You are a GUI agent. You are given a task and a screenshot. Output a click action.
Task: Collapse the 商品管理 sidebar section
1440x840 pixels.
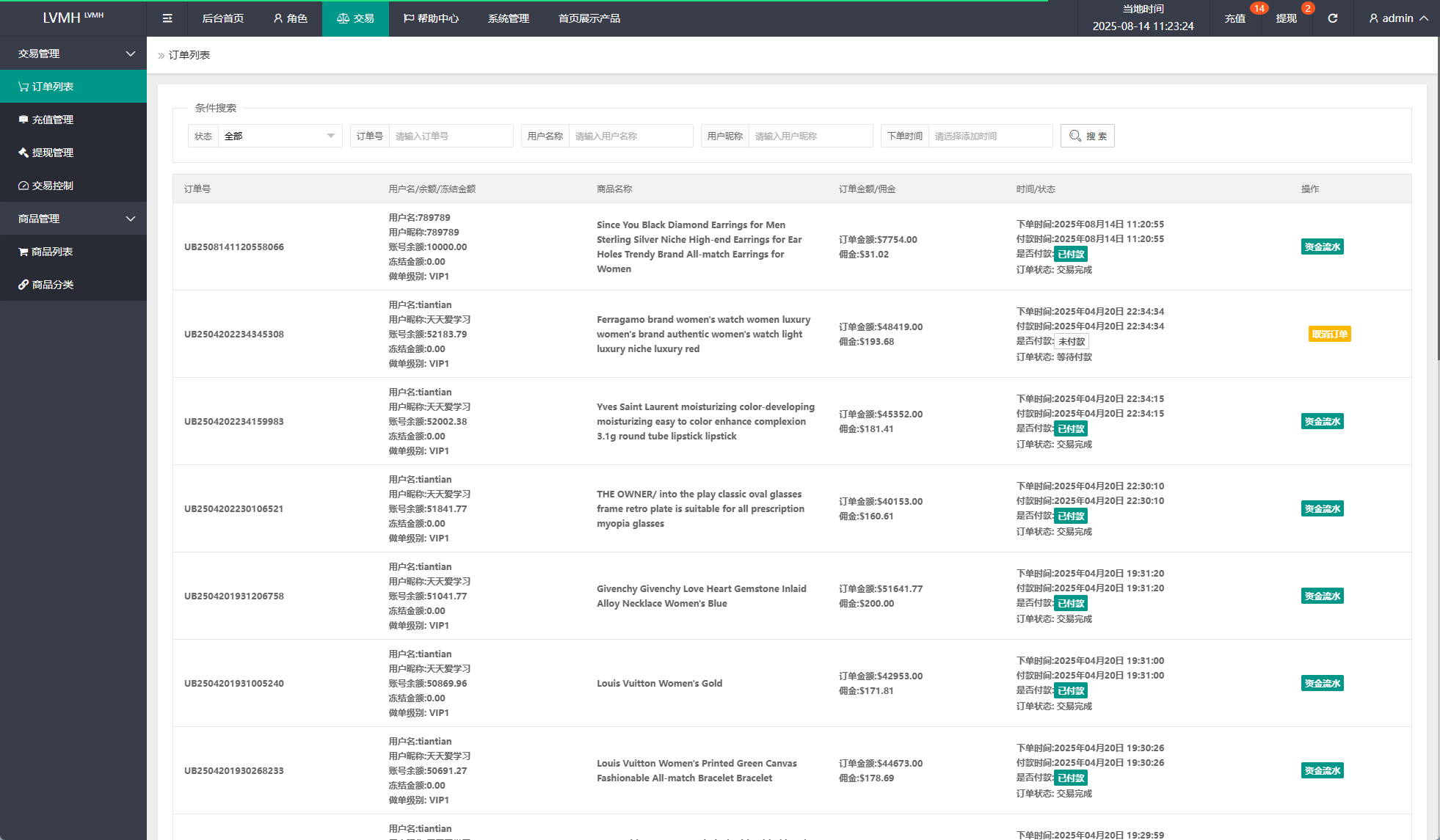coord(73,219)
